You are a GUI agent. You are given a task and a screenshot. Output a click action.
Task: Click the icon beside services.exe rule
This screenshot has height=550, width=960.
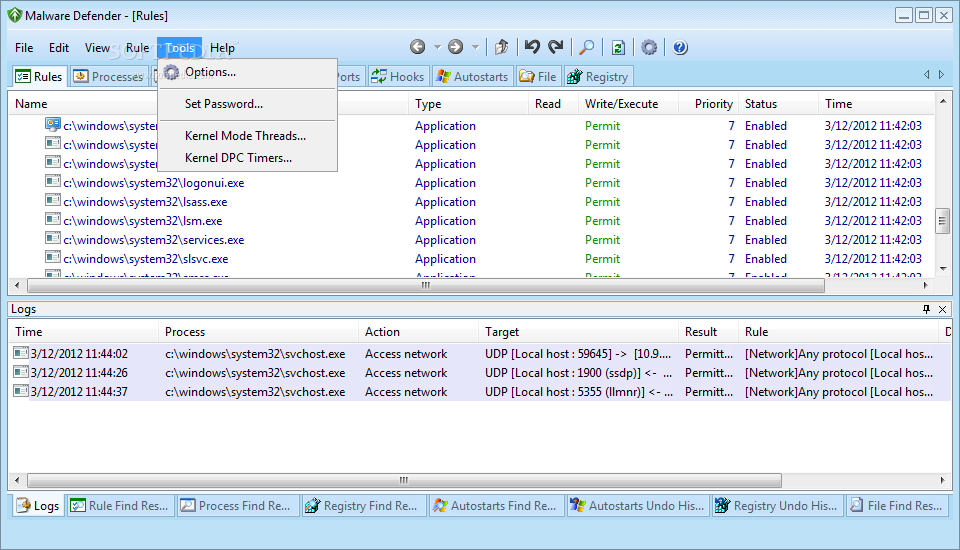pyautogui.click(x=53, y=239)
